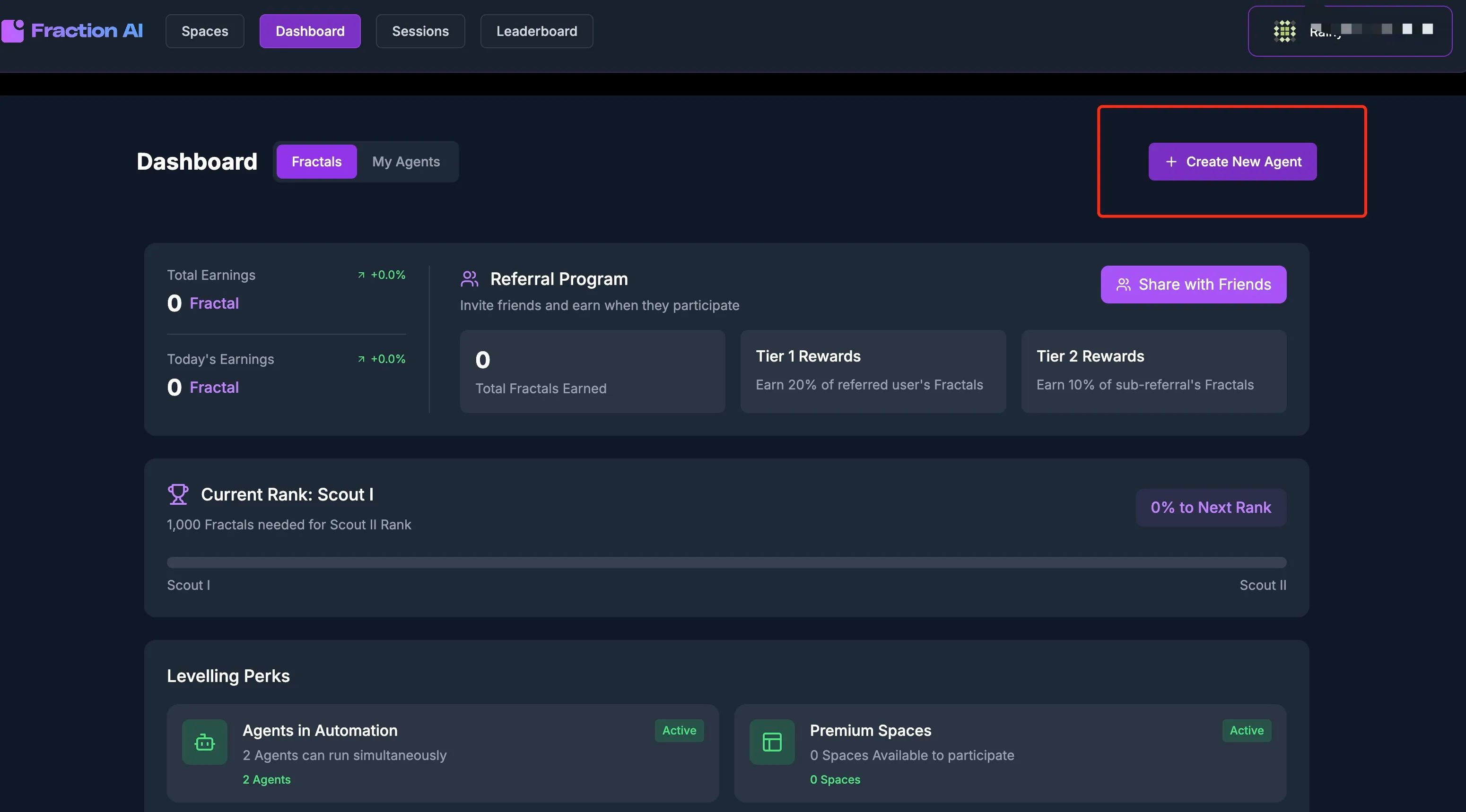Screen dimensions: 1466x812
Task: Select the Dashboard navigation tab
Action: point(310,31)
